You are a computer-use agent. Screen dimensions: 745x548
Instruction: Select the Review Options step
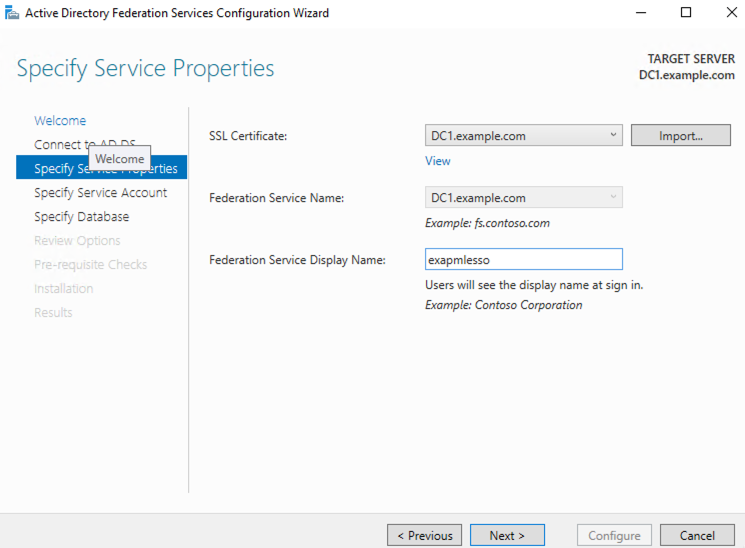77,240
